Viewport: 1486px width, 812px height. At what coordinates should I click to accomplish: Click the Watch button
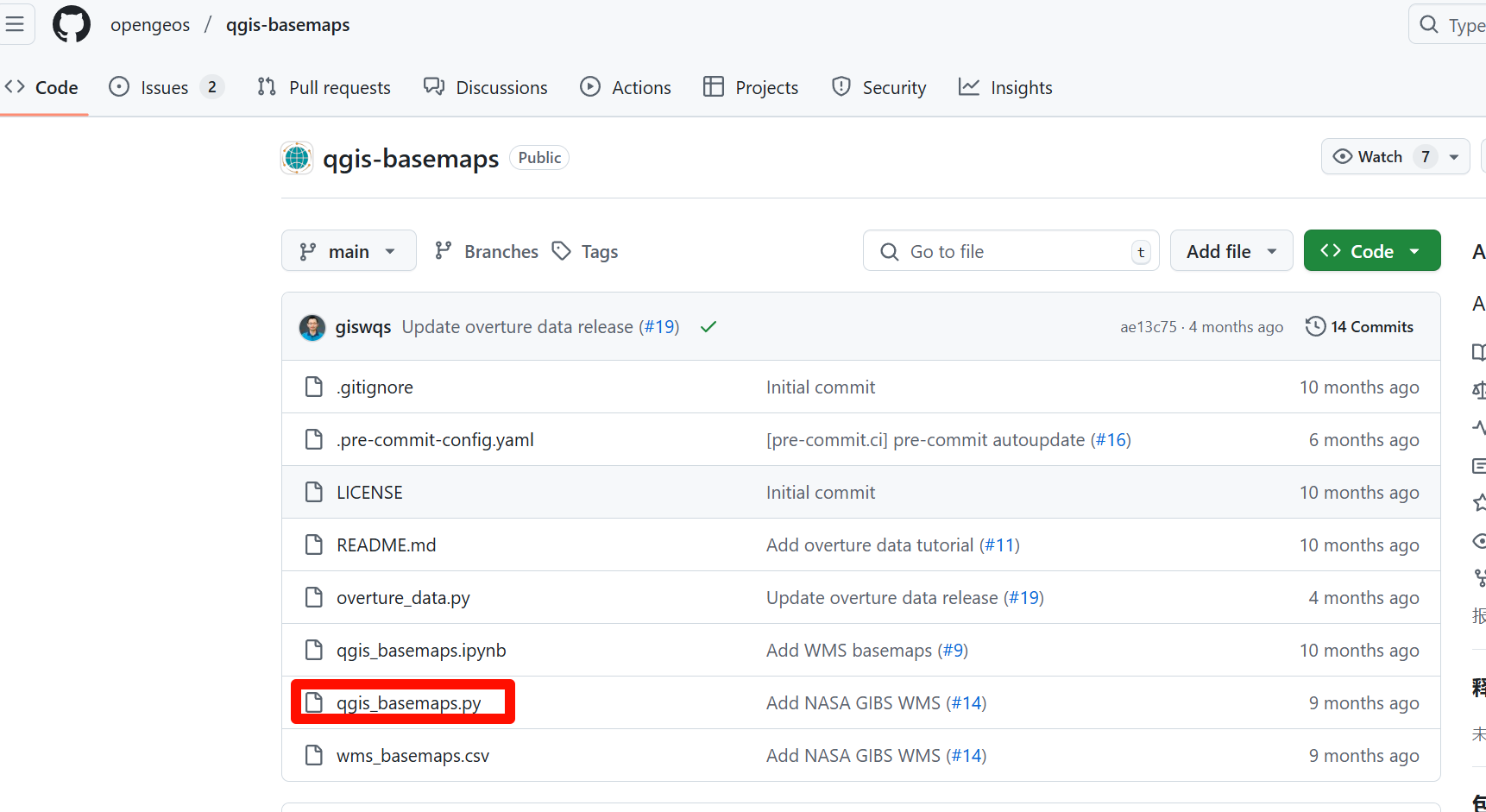click(x=1379, y=156)
